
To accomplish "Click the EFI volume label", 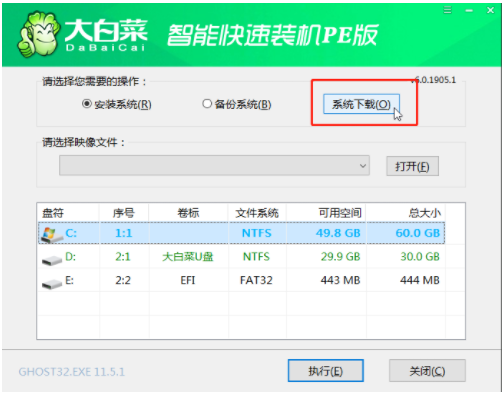I will point(188,280).
